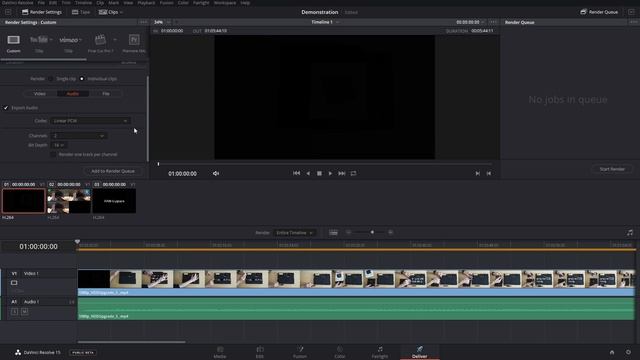Open the Workspace menu
Screen dimensions: 640x360
click(x=225, y=3)
